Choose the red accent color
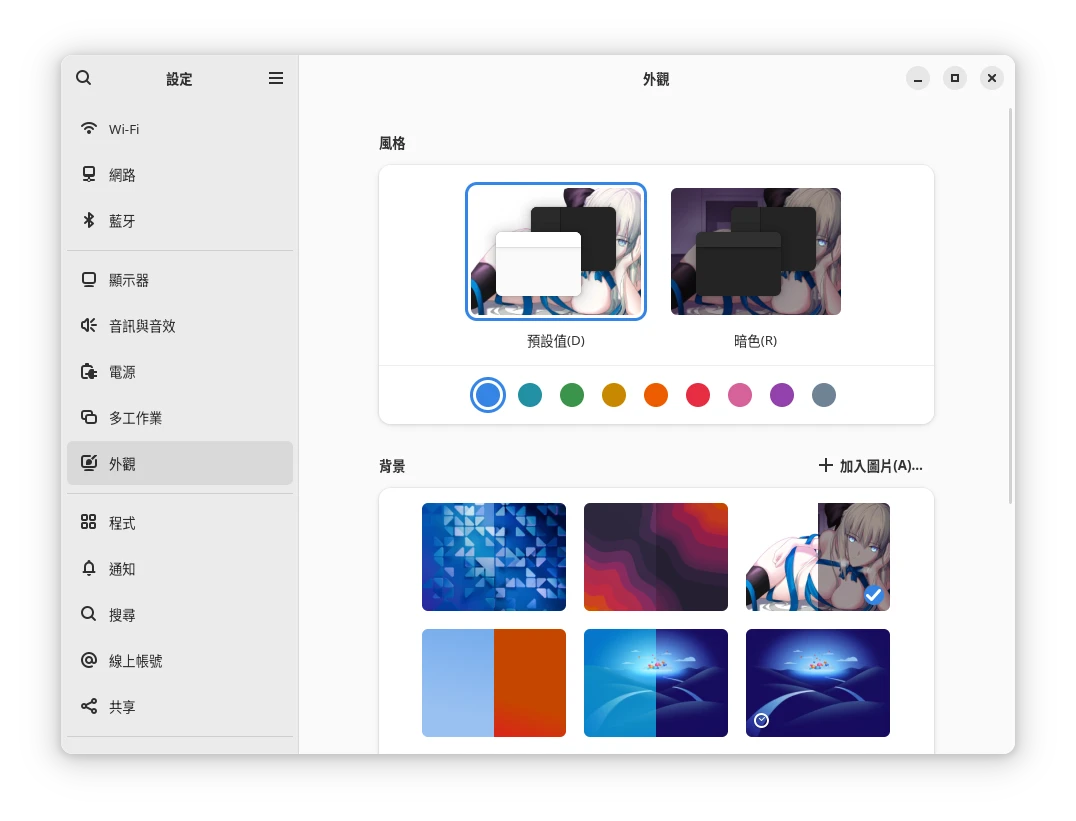Image resolution: width=1076 pixels, height=821 pixels. [698, 395]
